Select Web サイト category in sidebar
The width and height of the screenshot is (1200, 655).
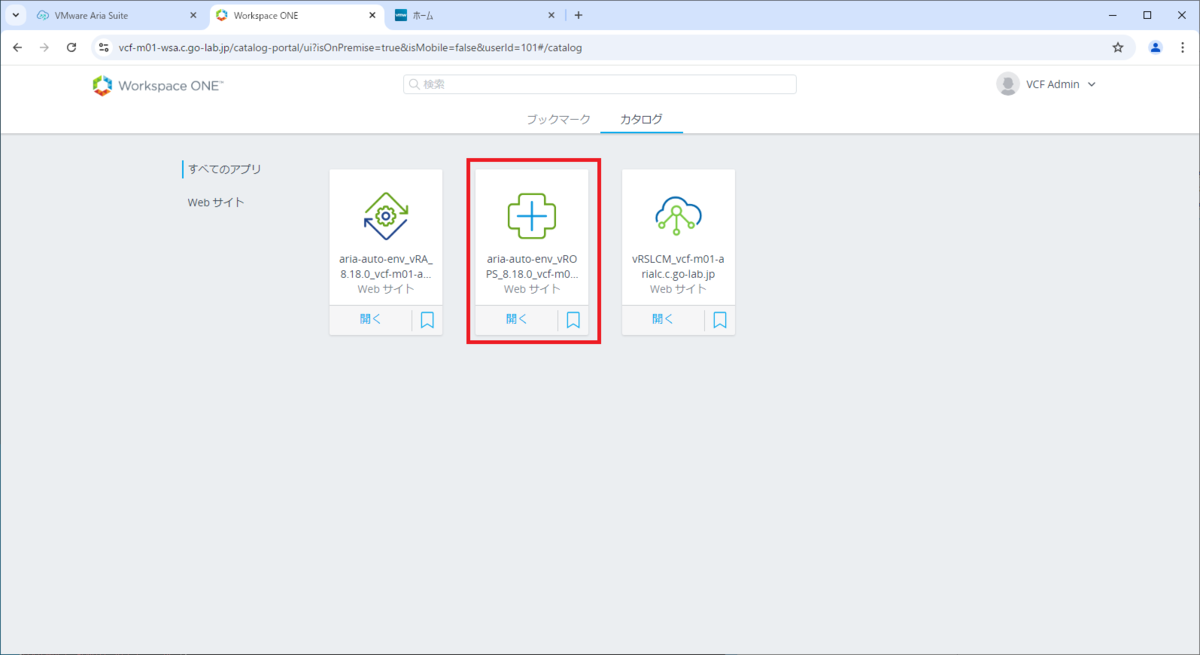[216, 202]
